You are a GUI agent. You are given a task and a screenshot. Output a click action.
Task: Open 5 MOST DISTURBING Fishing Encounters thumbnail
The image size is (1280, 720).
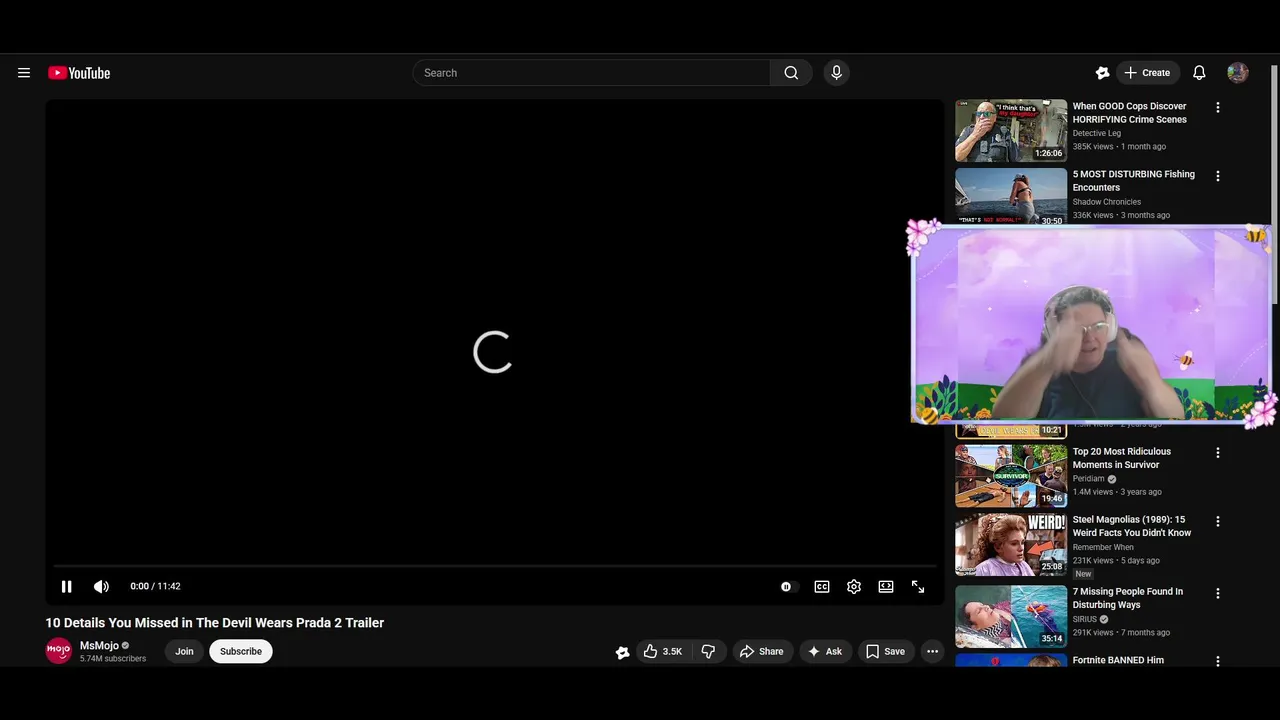coord(1011,196)
